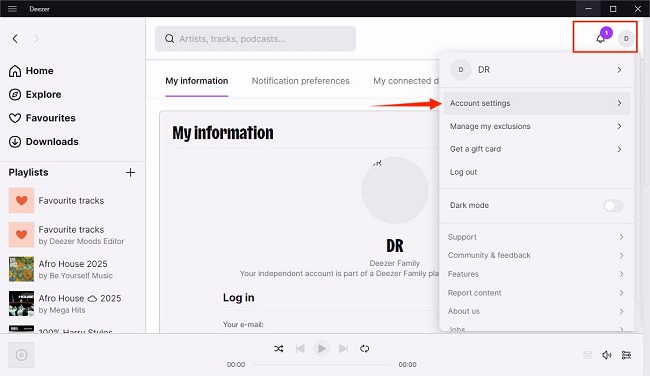Skip to next track
The image size is (650, 376).
tap(343, 349)
